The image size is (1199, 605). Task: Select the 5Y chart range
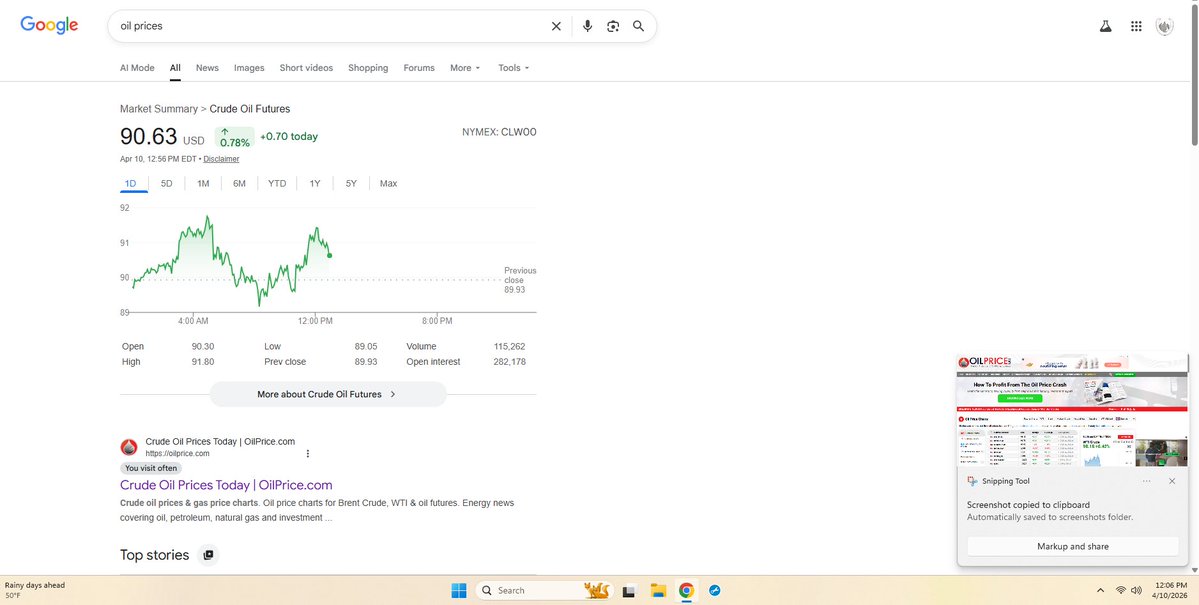[351, 184]
